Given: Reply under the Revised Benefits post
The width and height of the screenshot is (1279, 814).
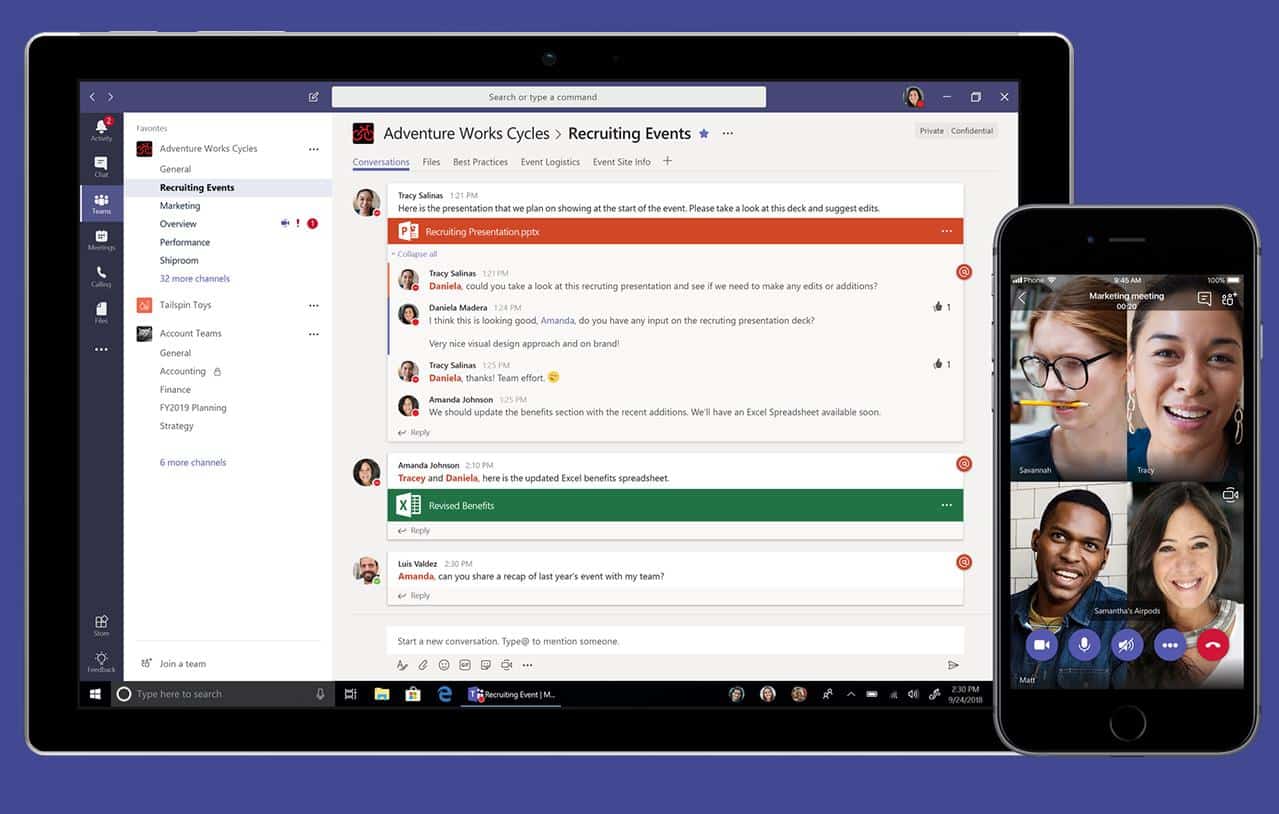Looking at the screenshot, I should click(414, 530).
